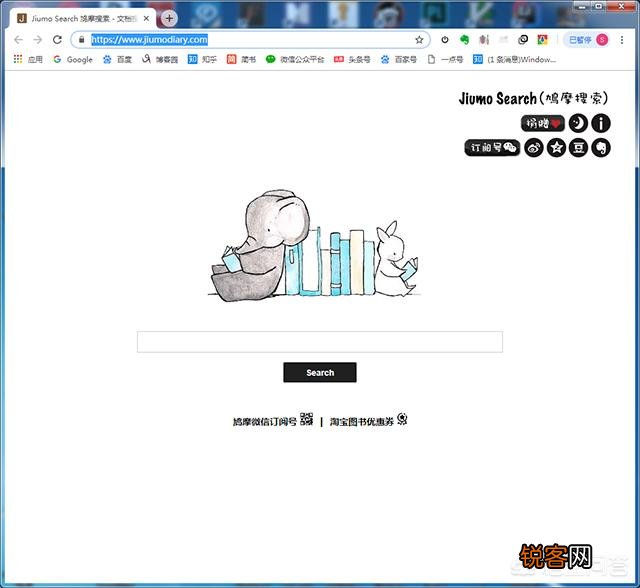Viewport: 640px width, 588px height.
Task: Click the Jiumo Search(鸠摩搜索) title logo
Action: click(533, 98)
